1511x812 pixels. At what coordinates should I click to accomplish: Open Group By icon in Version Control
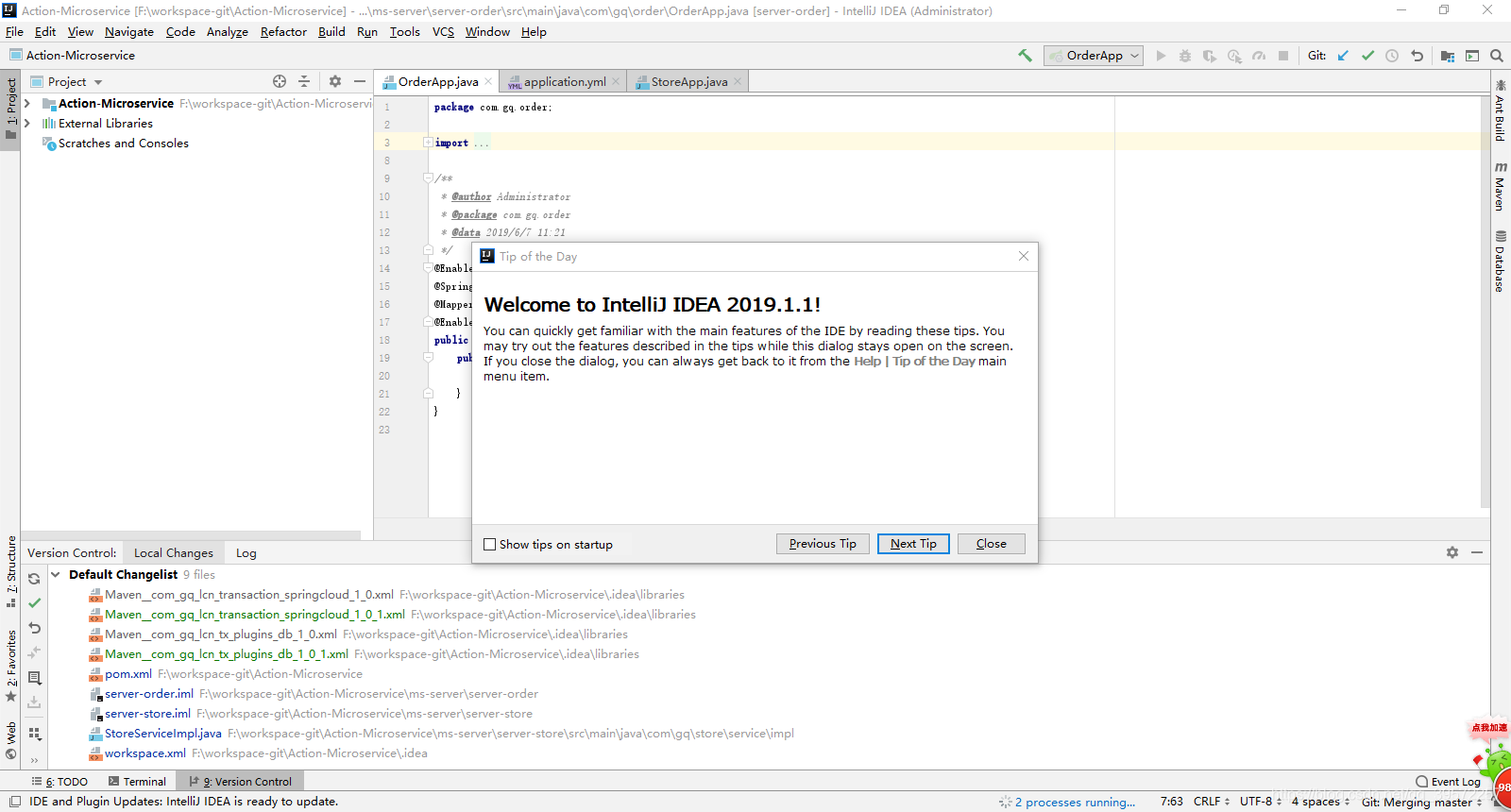click(34, 734)
